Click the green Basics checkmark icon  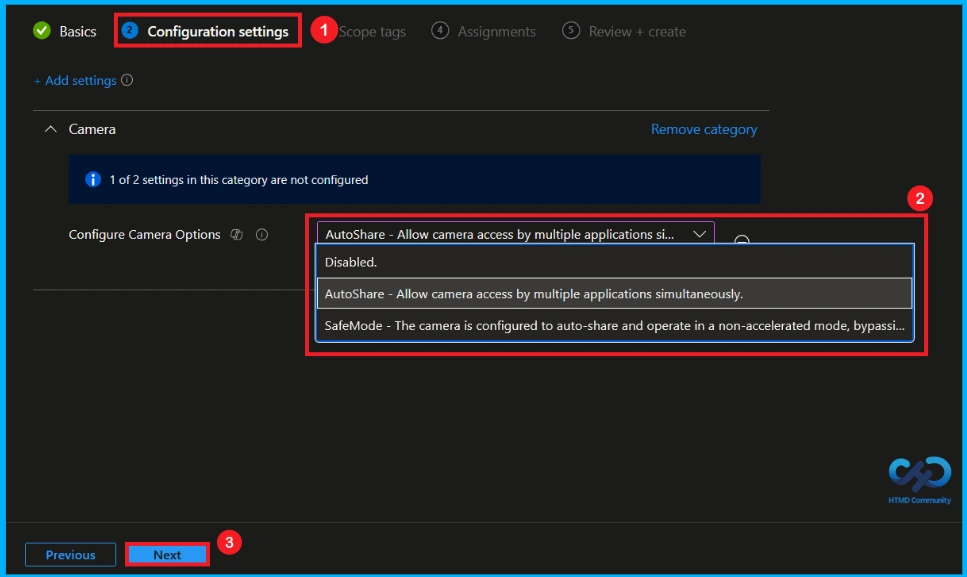[x=42, y=30]
